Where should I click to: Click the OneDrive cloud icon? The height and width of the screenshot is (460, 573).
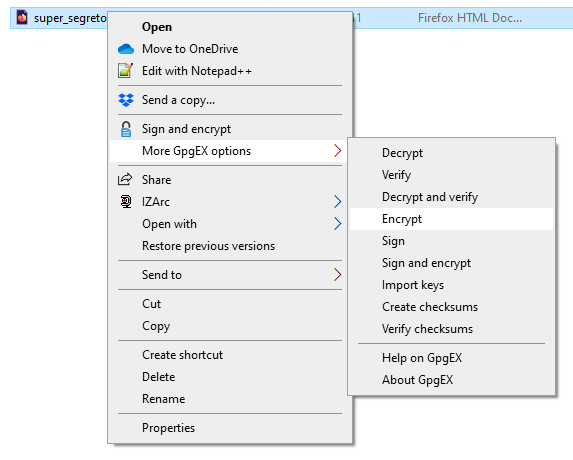[x=126, y=49]
